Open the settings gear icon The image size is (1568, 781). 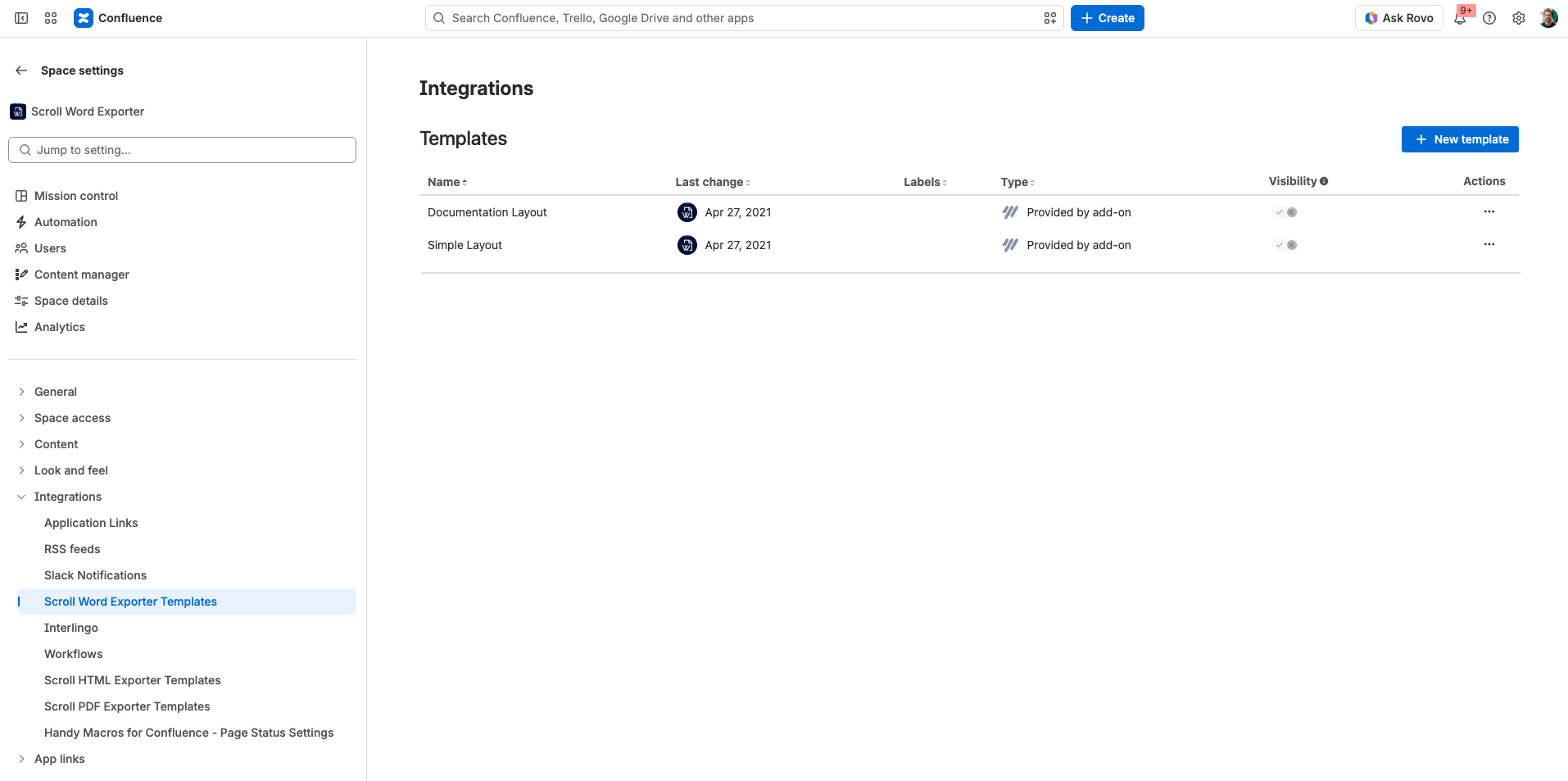[1519, 18]
